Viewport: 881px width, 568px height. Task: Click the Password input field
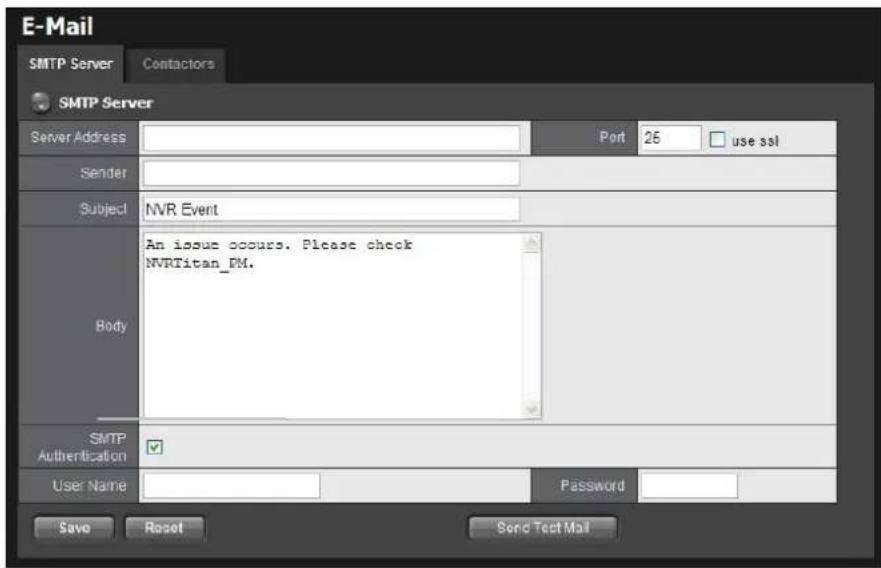(689, 485)
